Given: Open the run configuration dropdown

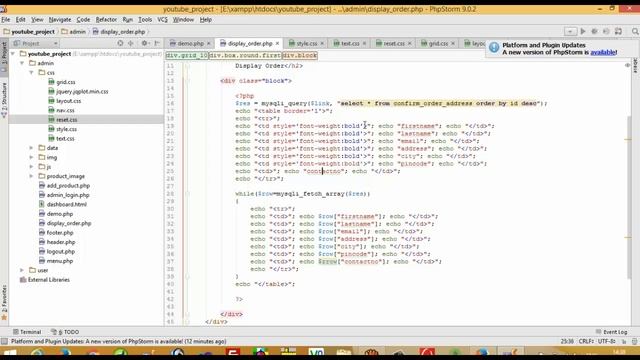Looking at the screenshot, I should click(x=570, y=31).
